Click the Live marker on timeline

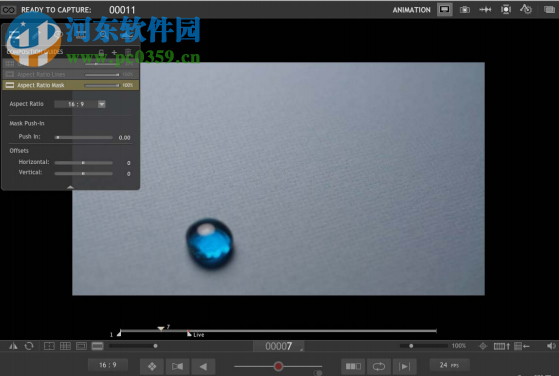coord(189,334)
